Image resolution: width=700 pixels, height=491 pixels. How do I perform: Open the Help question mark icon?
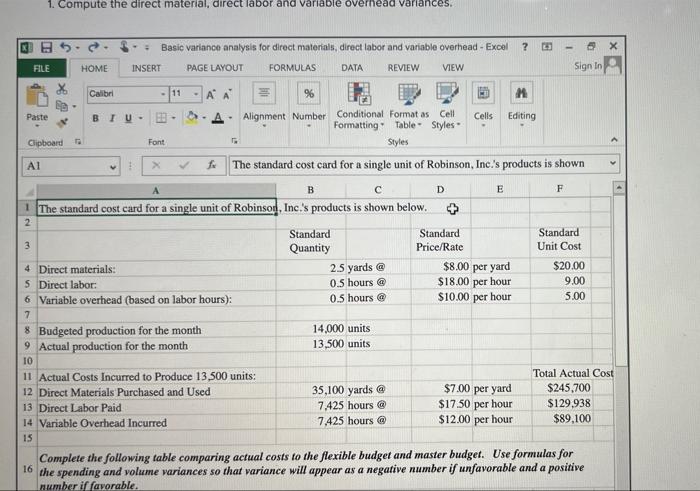click(525, 46)
